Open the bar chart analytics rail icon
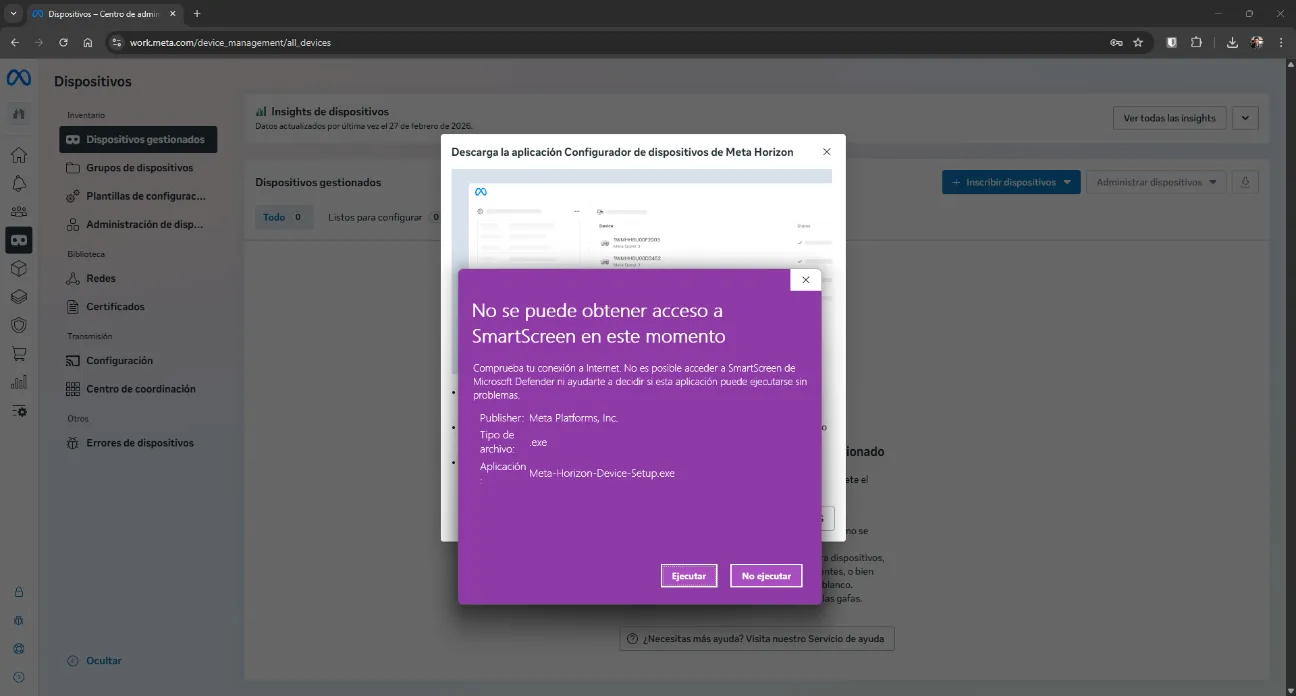Screen dimensions: 1296x696 [x=18, y=382]
